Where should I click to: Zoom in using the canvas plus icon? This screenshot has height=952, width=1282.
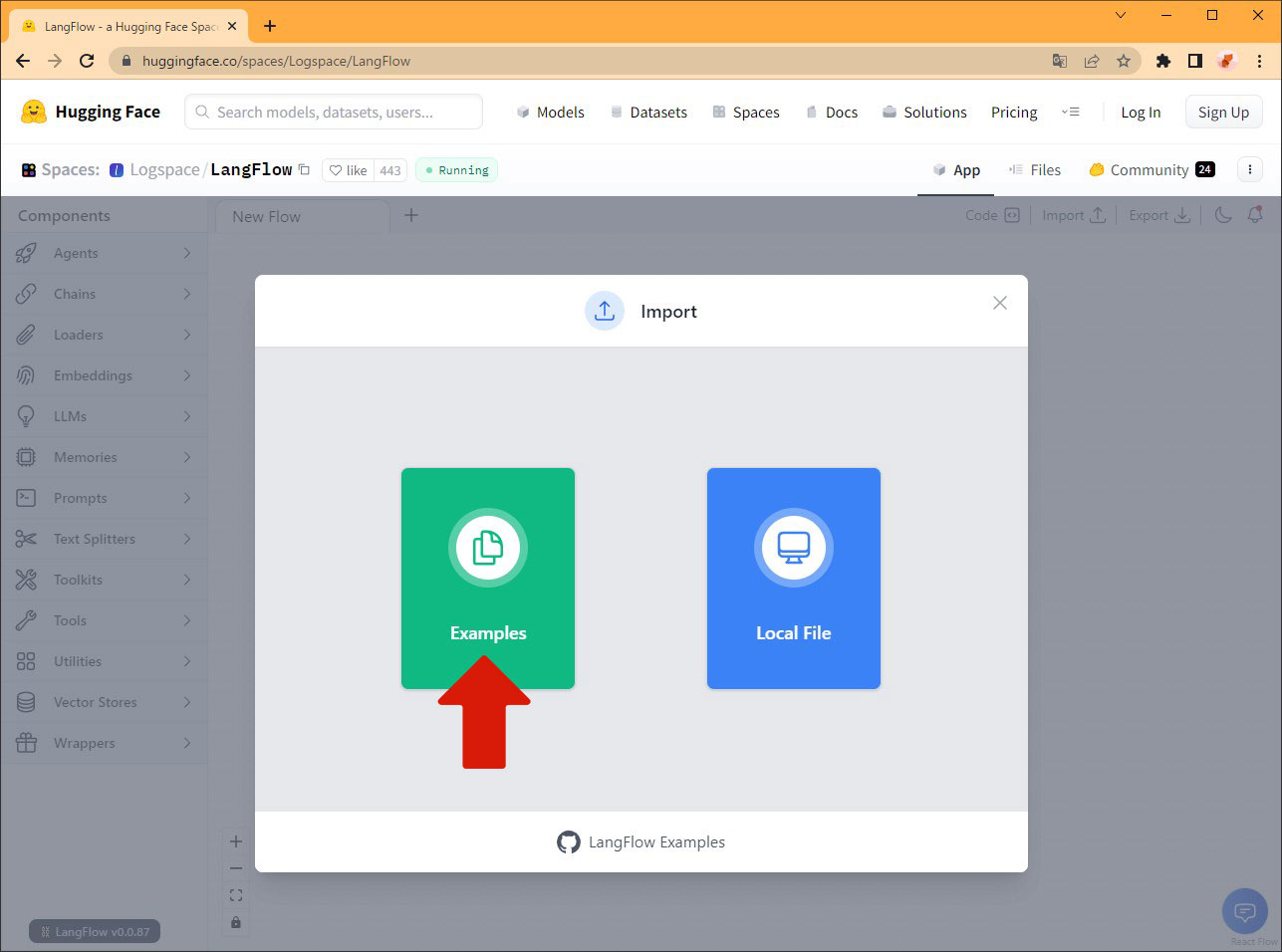coord(235,840)
